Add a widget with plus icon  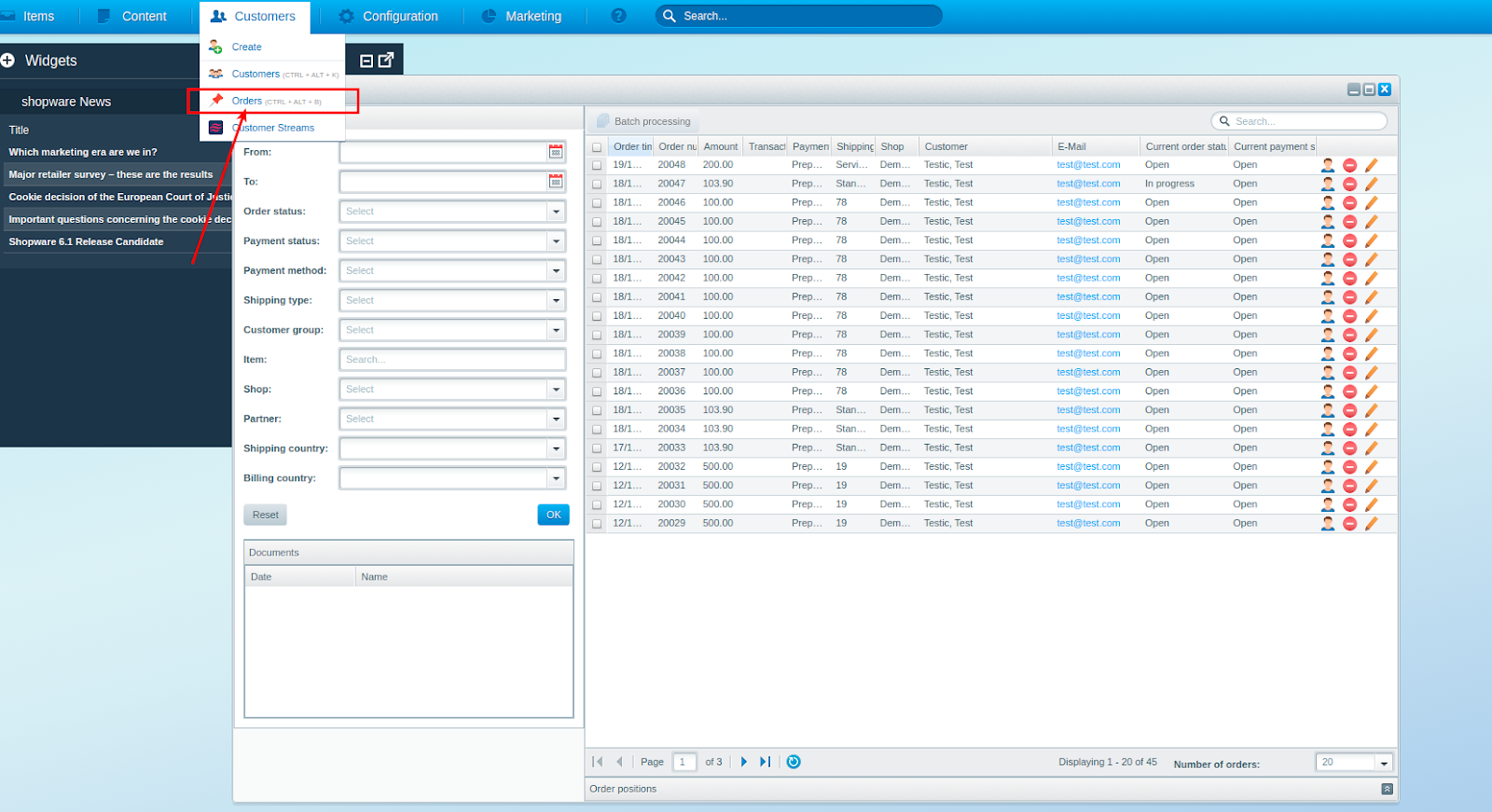pos(8,61)
